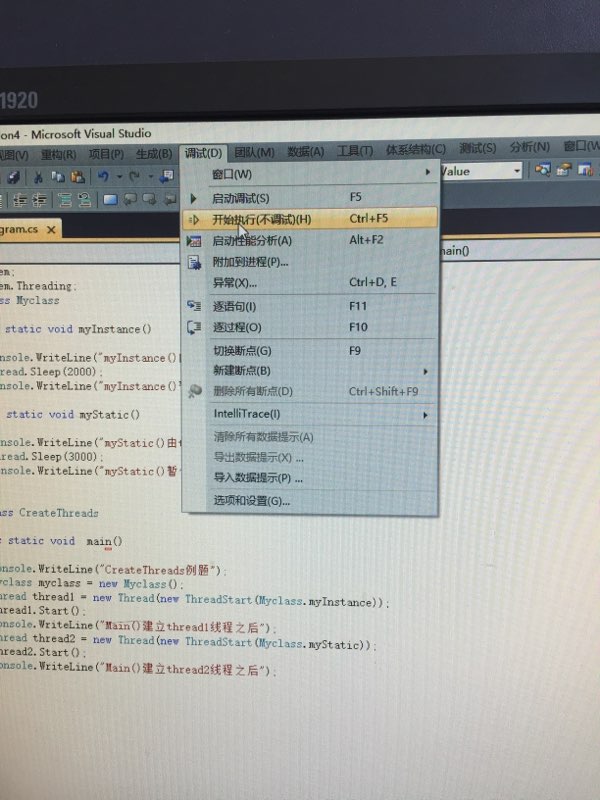Select 逐语句(I) step into entry
The image size is (600, 800).
(x=310, y=306)
